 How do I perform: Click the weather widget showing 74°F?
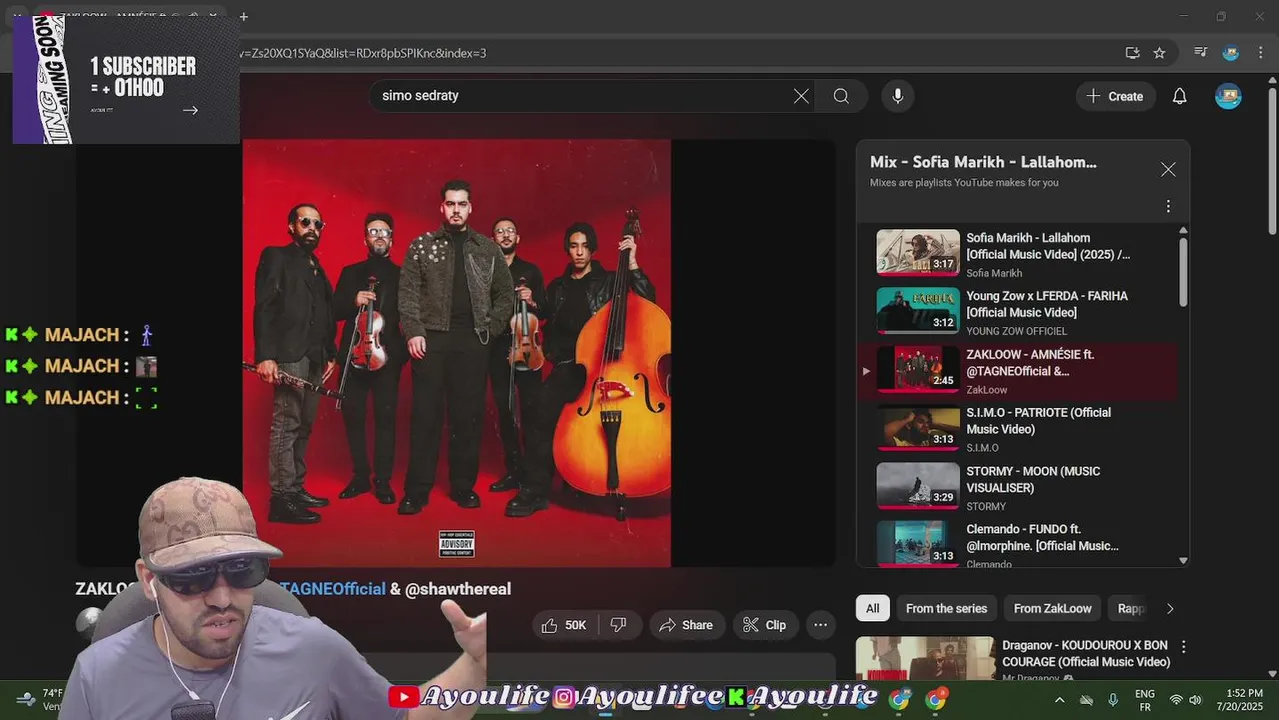point(40,700)
